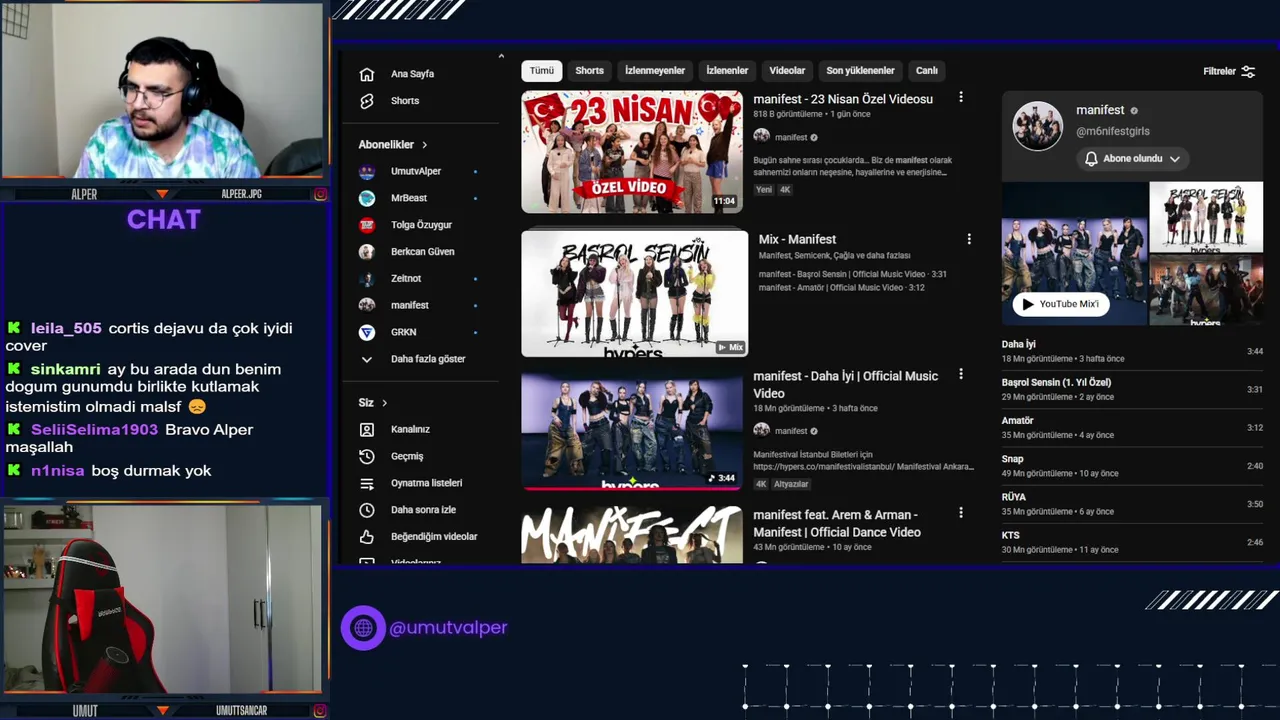Select the İzlenenler filter chip
Viewport: 1280px width, 720px height.
point(727,71)
